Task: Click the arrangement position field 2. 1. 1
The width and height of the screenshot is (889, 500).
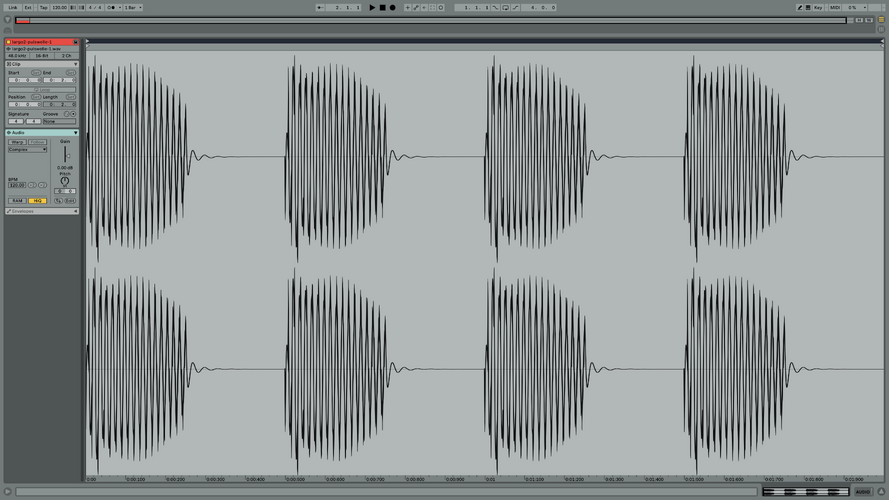Action: (x=346, y=7)
